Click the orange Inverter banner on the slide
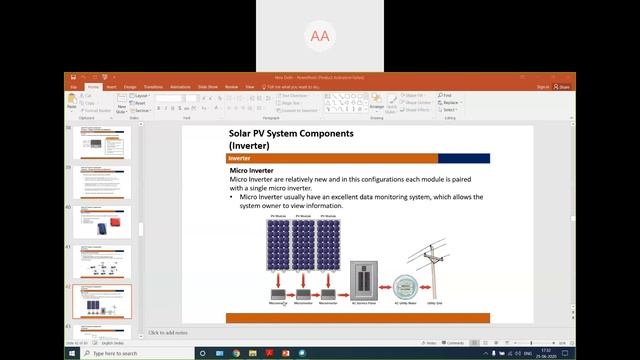 332,158
